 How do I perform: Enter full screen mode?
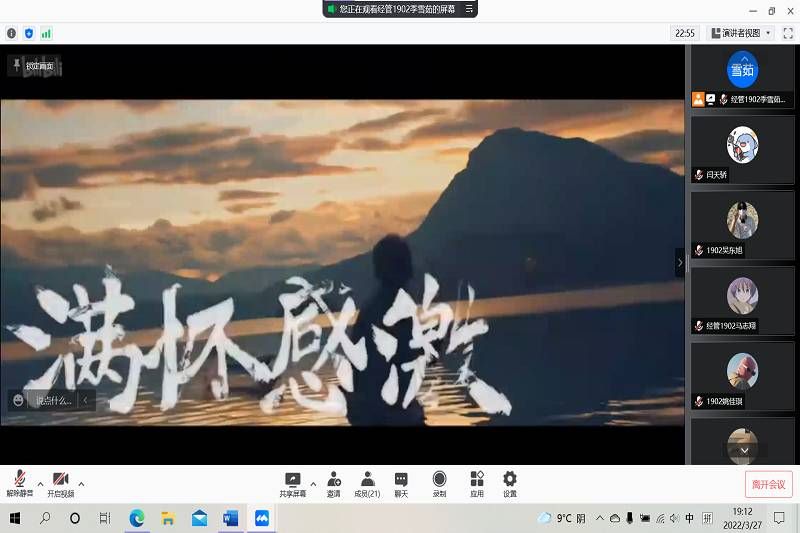coord(788,33)
